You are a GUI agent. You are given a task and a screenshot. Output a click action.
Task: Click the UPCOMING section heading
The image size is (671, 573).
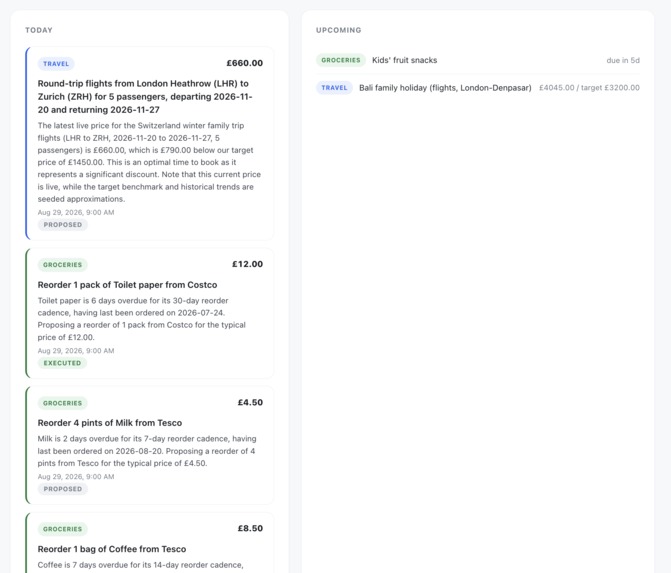point(338,30)
